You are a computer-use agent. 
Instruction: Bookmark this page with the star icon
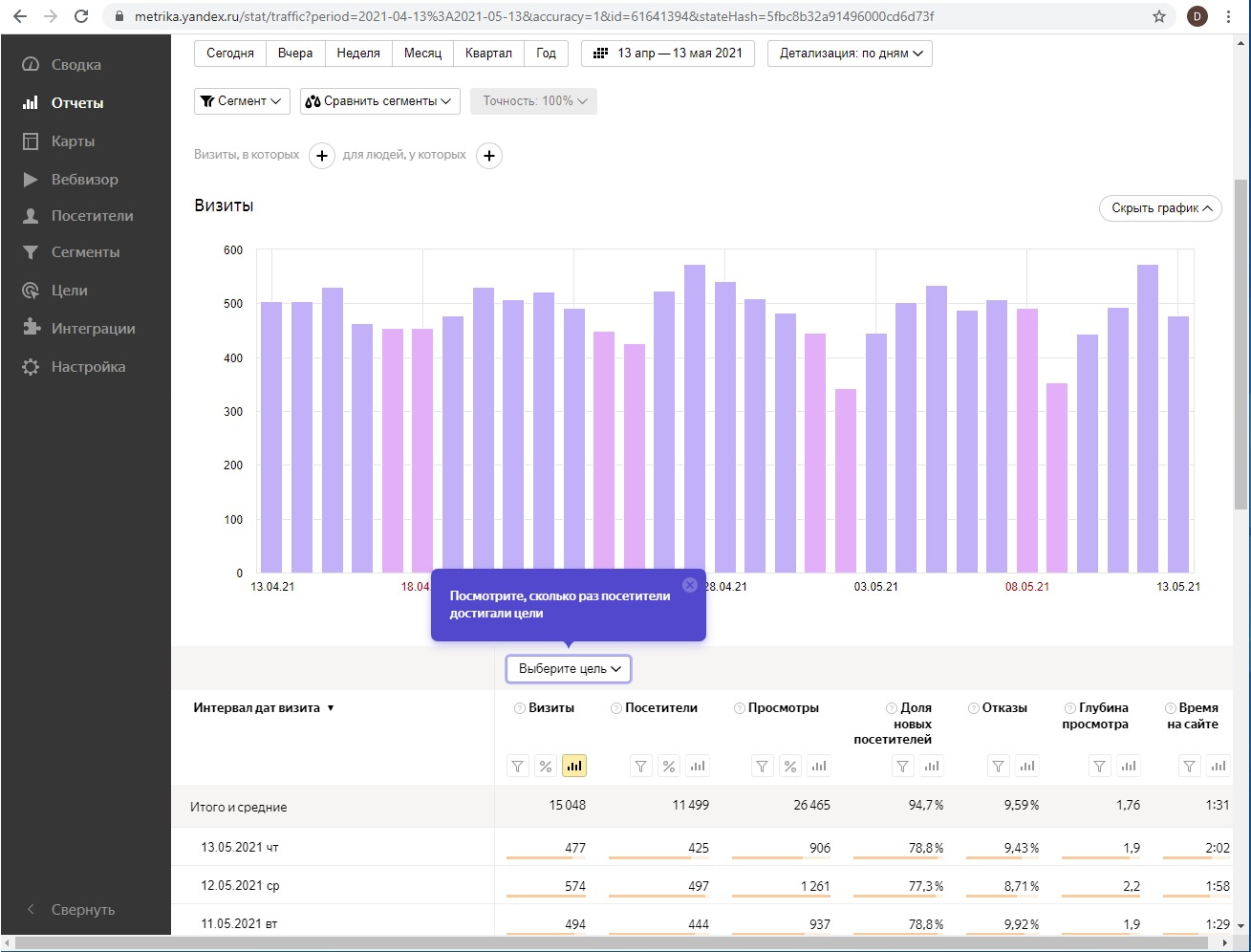pos(1159,16)
